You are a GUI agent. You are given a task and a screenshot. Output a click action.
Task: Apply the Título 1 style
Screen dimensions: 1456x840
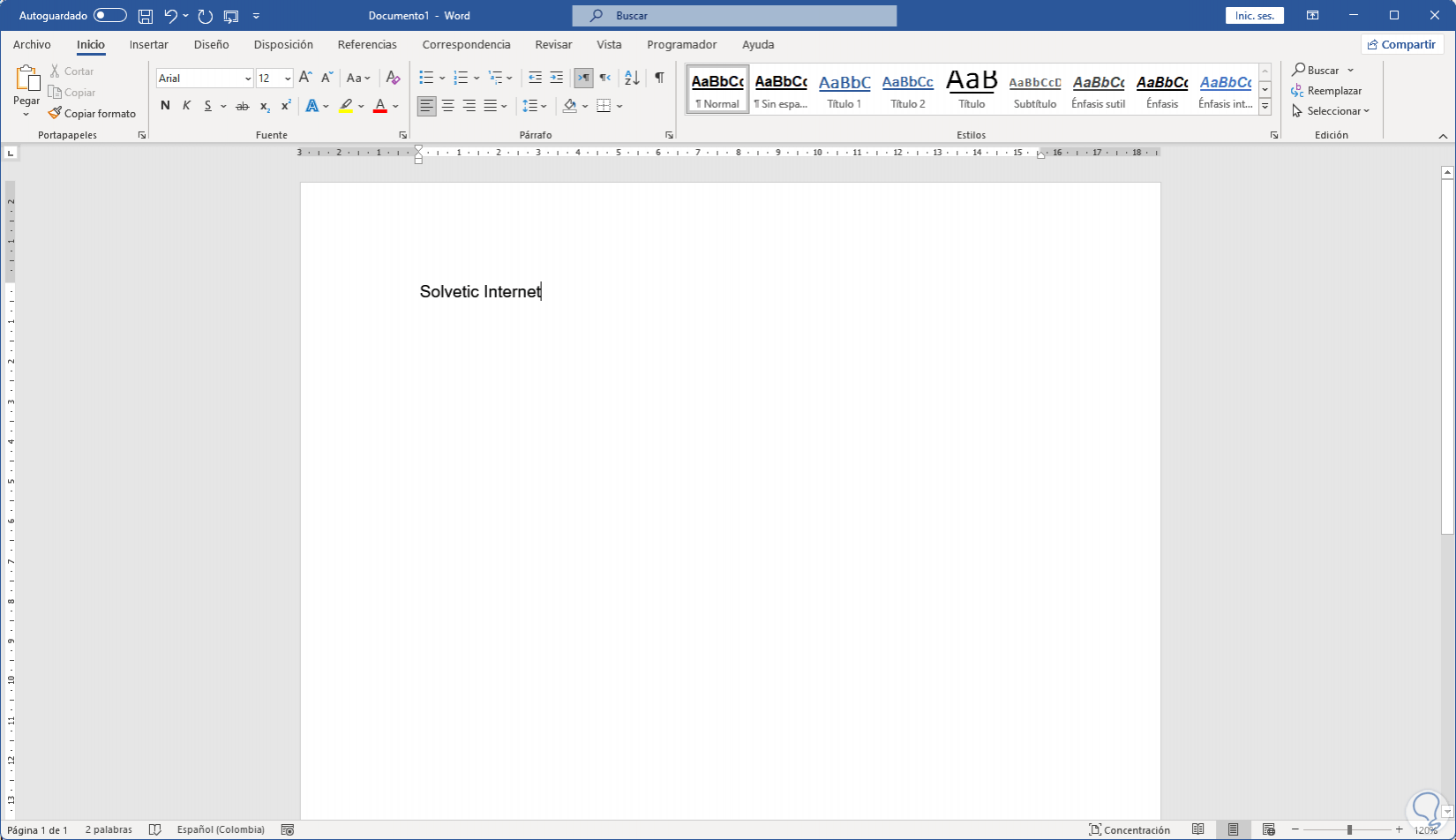point(844,89)
